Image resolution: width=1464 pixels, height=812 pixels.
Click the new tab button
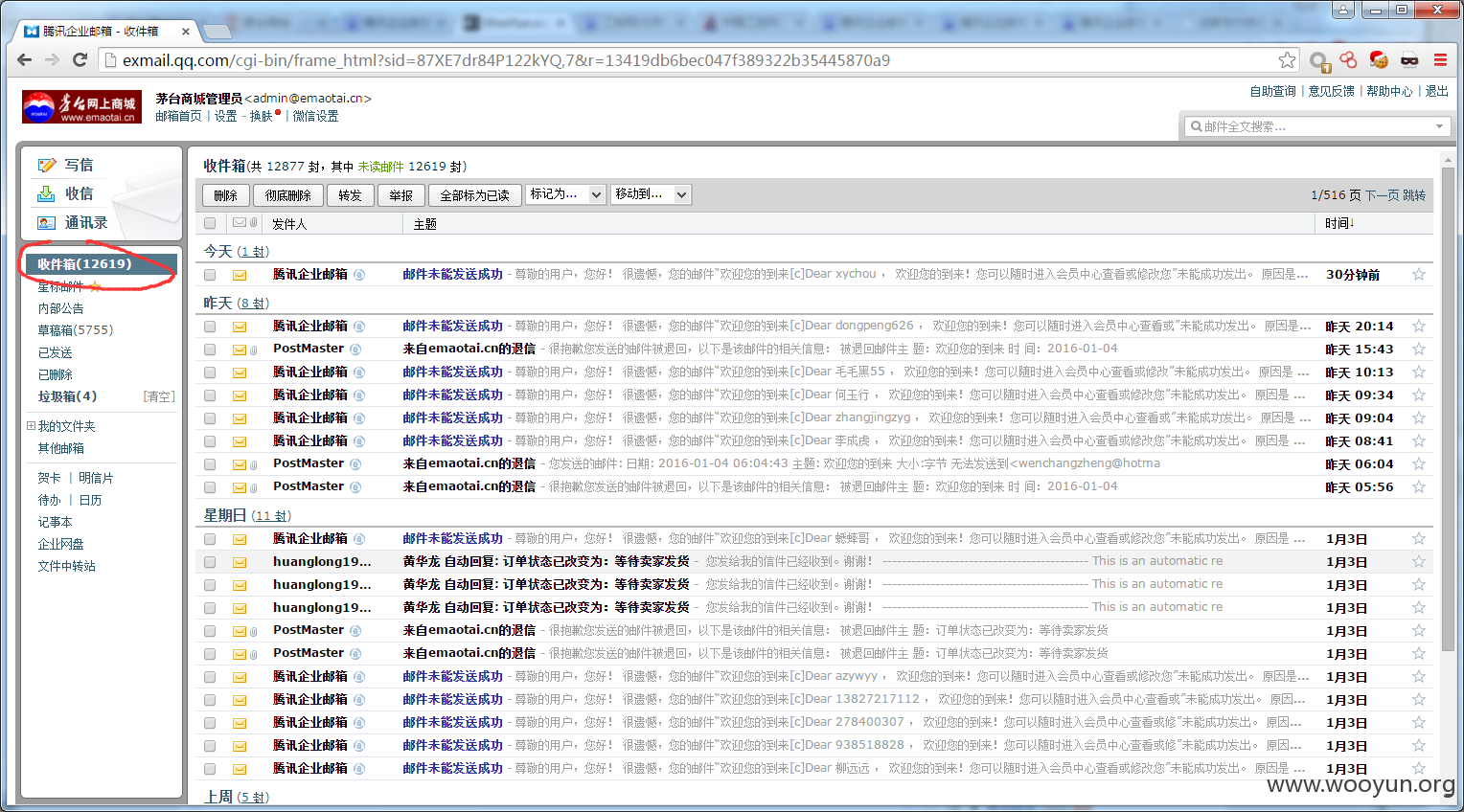pyautogui.click(x=217, y=32)
